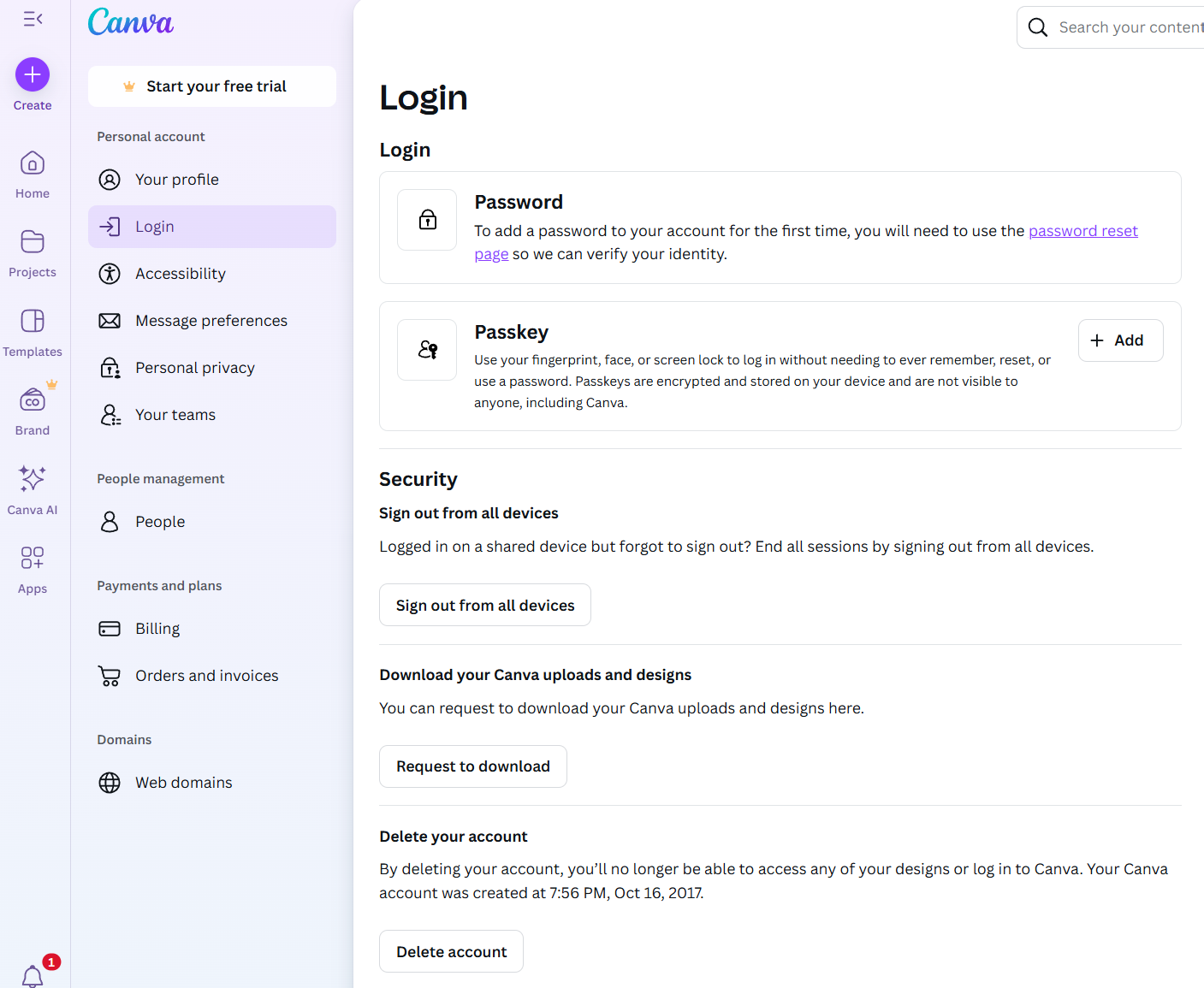Click the 'Delete your account' heading

454,837
